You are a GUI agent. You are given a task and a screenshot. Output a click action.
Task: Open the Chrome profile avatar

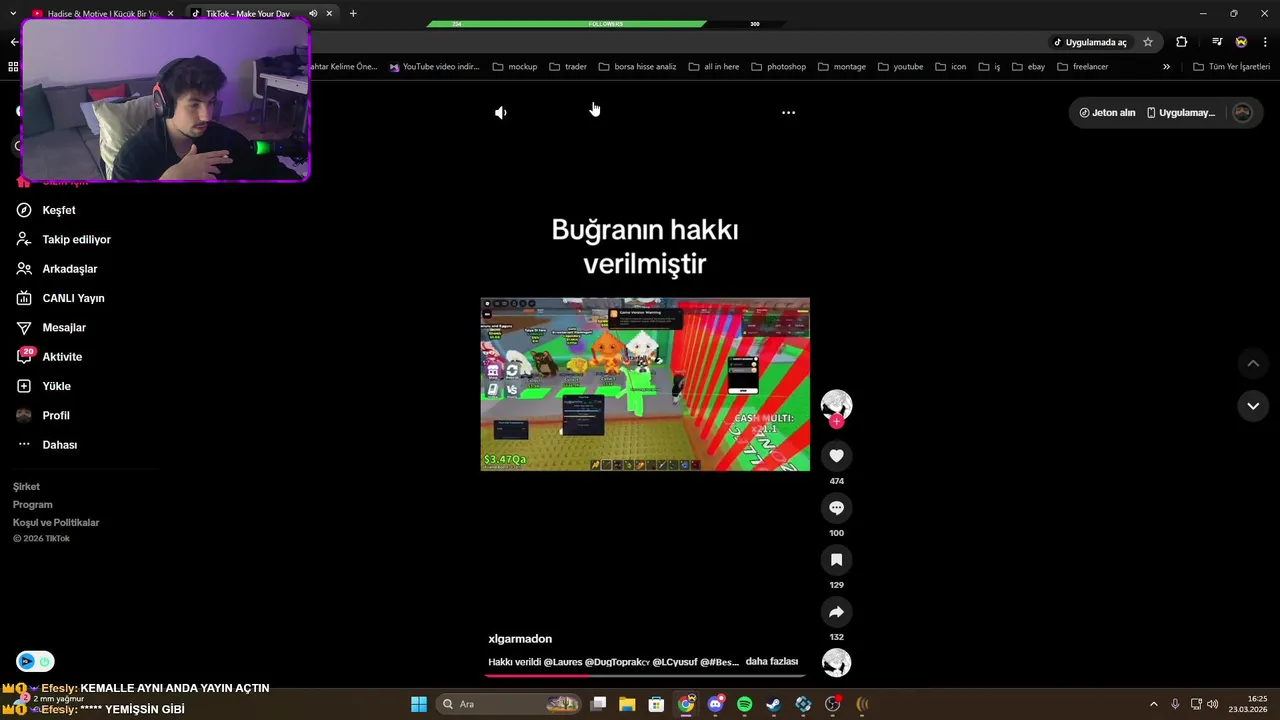point(1241,42)
